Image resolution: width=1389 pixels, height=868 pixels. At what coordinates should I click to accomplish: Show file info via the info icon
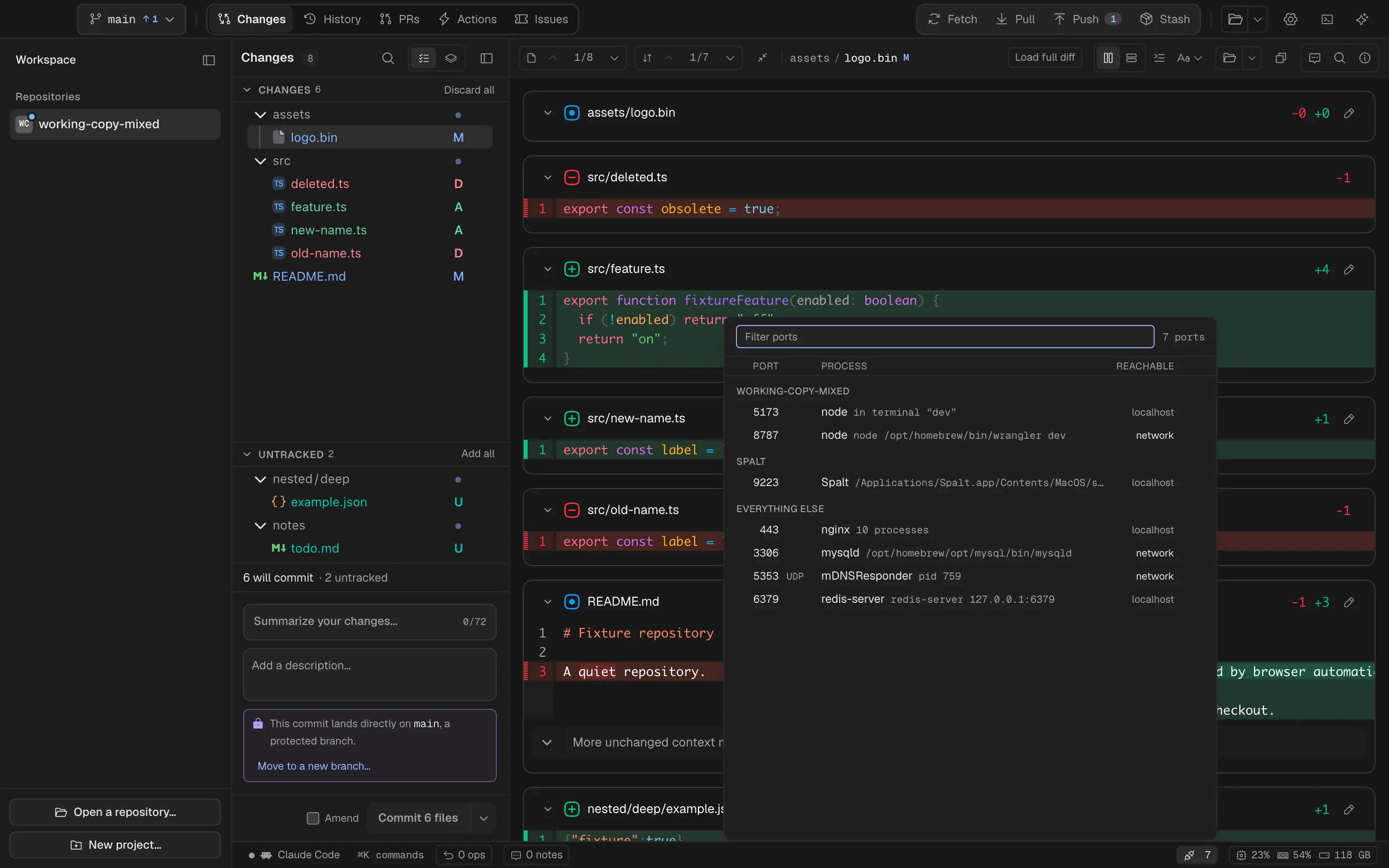1365,58
